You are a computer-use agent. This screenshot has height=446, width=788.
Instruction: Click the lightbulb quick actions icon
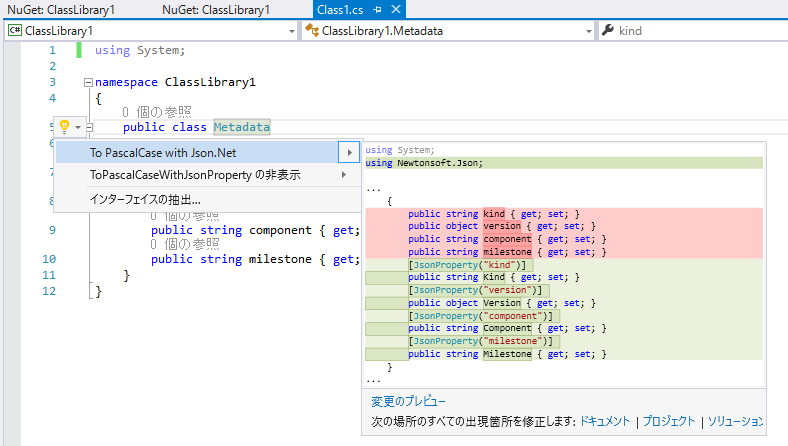(x=64, y=126)
